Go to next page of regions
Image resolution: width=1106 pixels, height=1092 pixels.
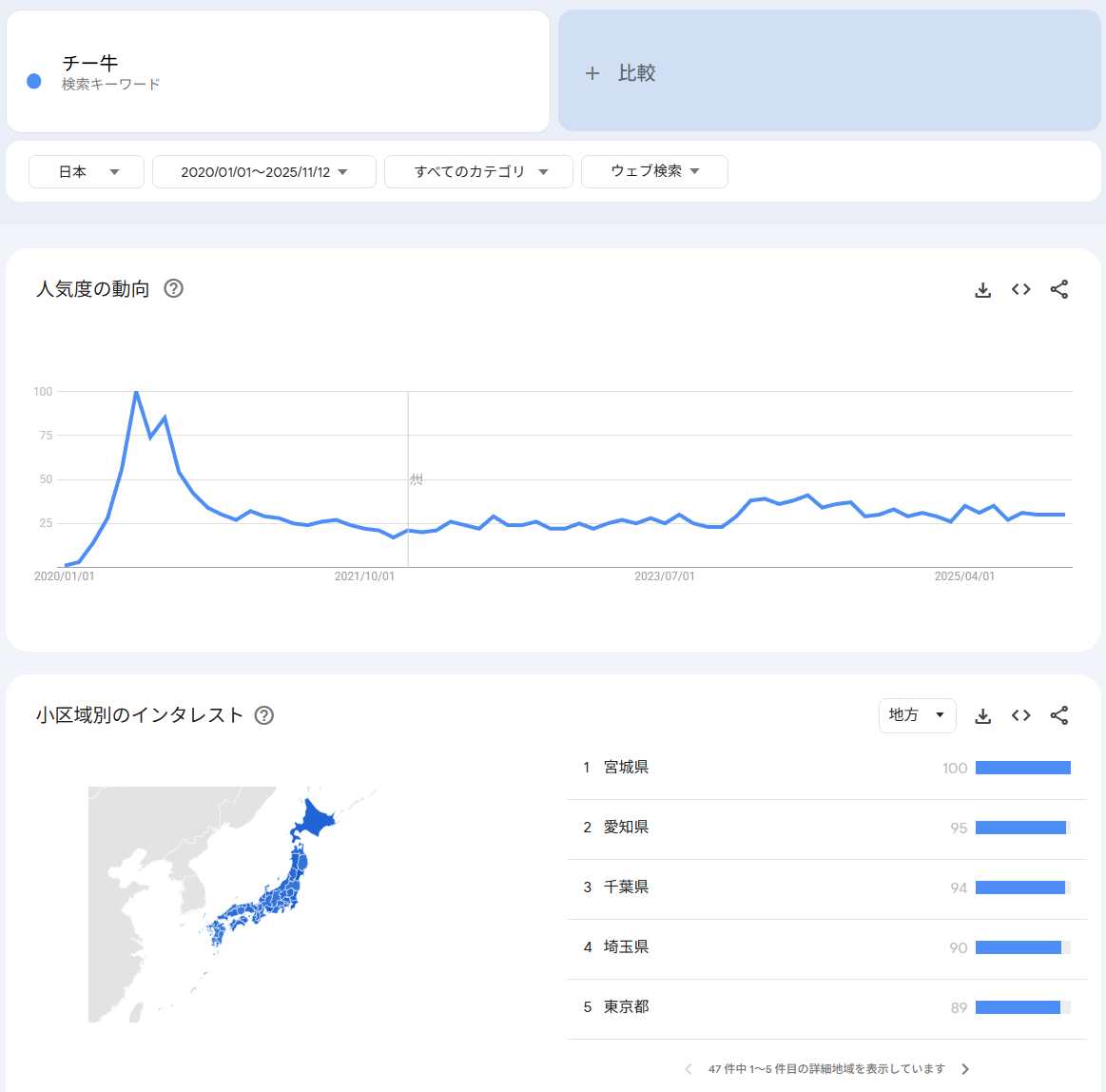coord(965,1069)
